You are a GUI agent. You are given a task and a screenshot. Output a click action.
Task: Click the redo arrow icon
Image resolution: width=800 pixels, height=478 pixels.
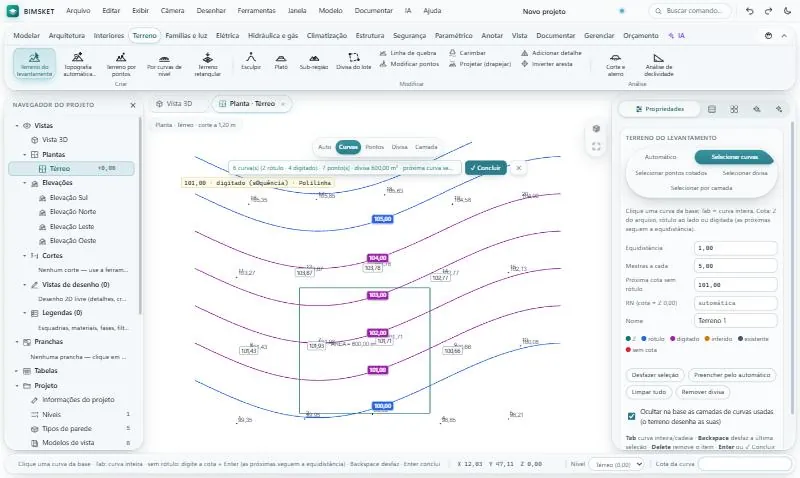(768, 11)
